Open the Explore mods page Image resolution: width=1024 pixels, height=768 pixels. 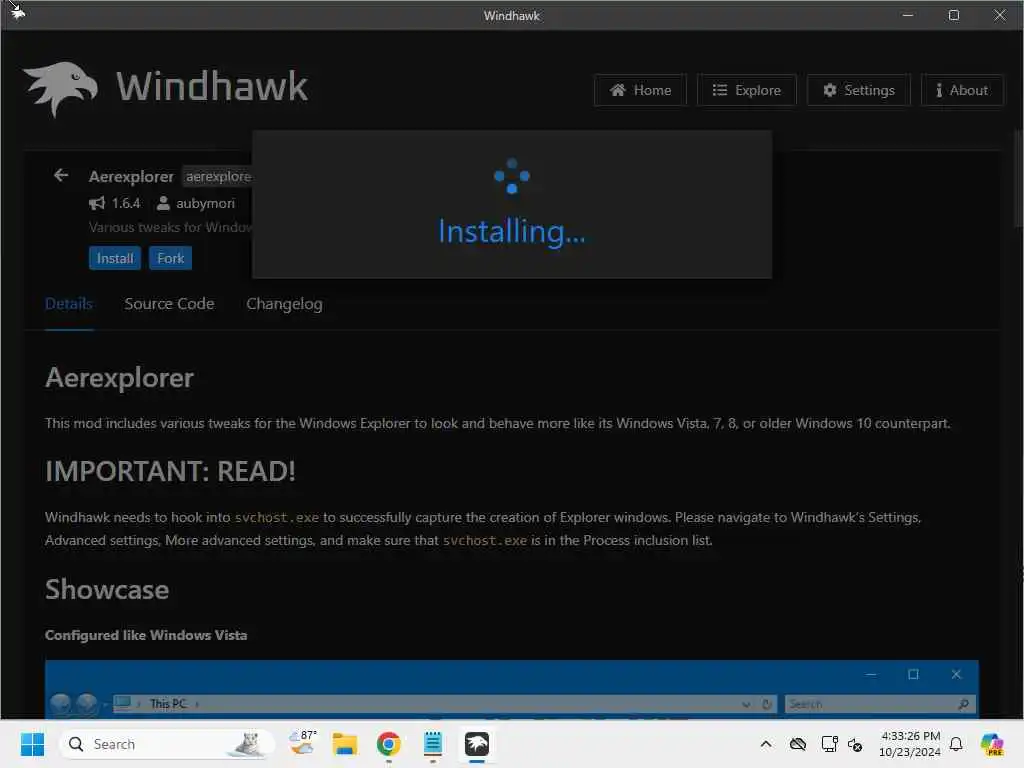pyautogui.click(x=746, y=90)
